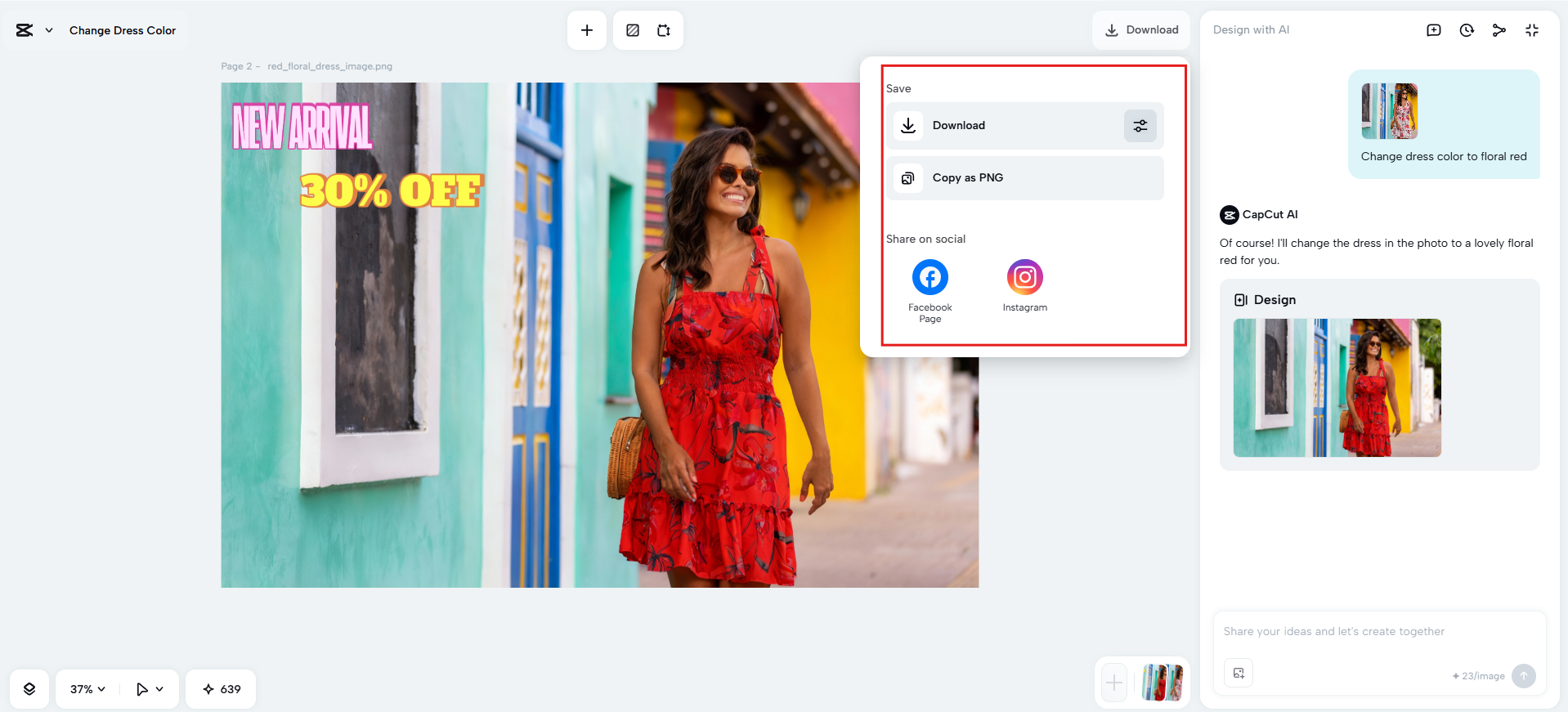Viewport: 1568px width, 712px height.
Task: Click the "Change dress color to floral red" message
Action: coord(1444,156)
